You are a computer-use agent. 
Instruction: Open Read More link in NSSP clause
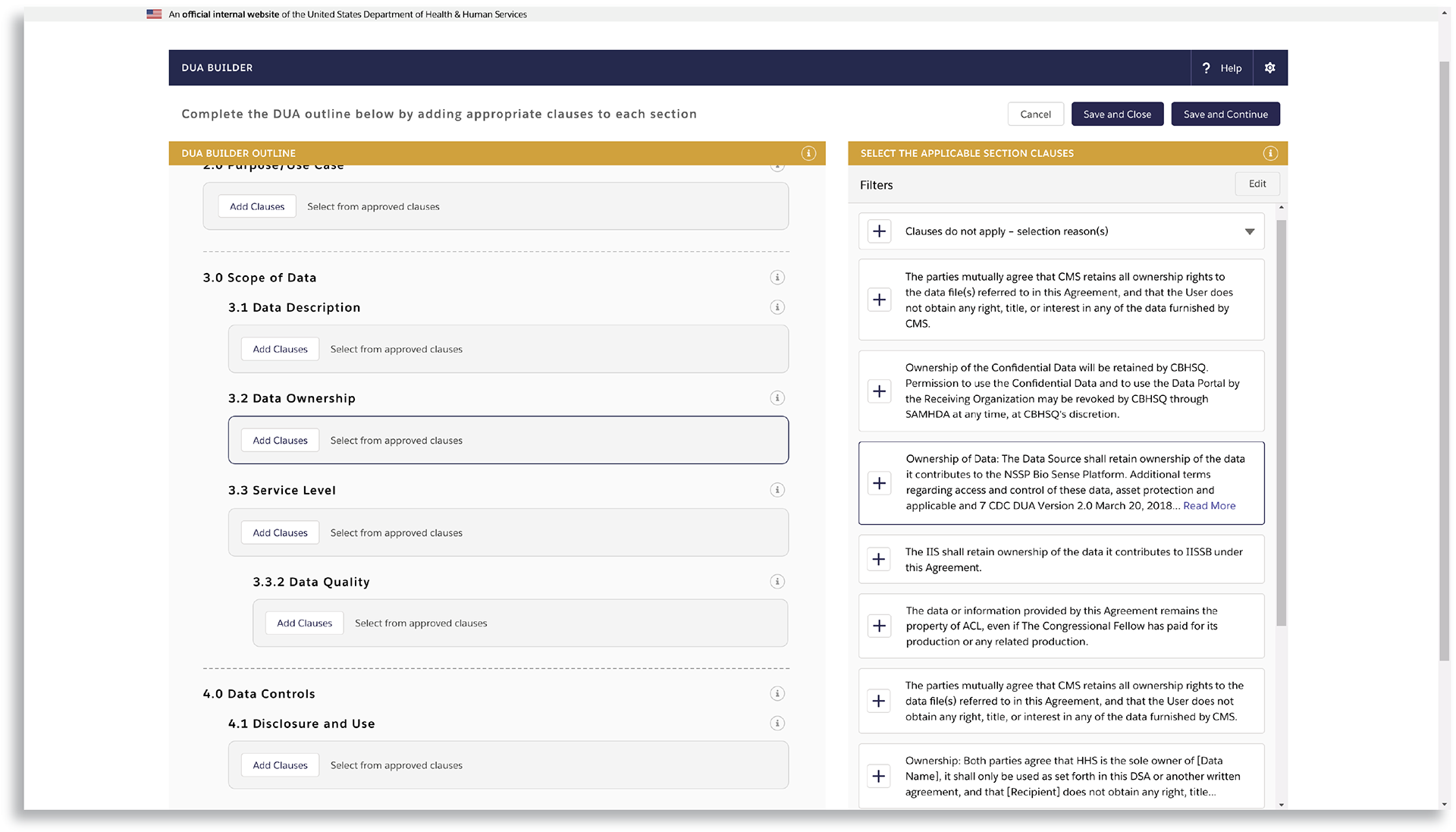click(1209, 506)
